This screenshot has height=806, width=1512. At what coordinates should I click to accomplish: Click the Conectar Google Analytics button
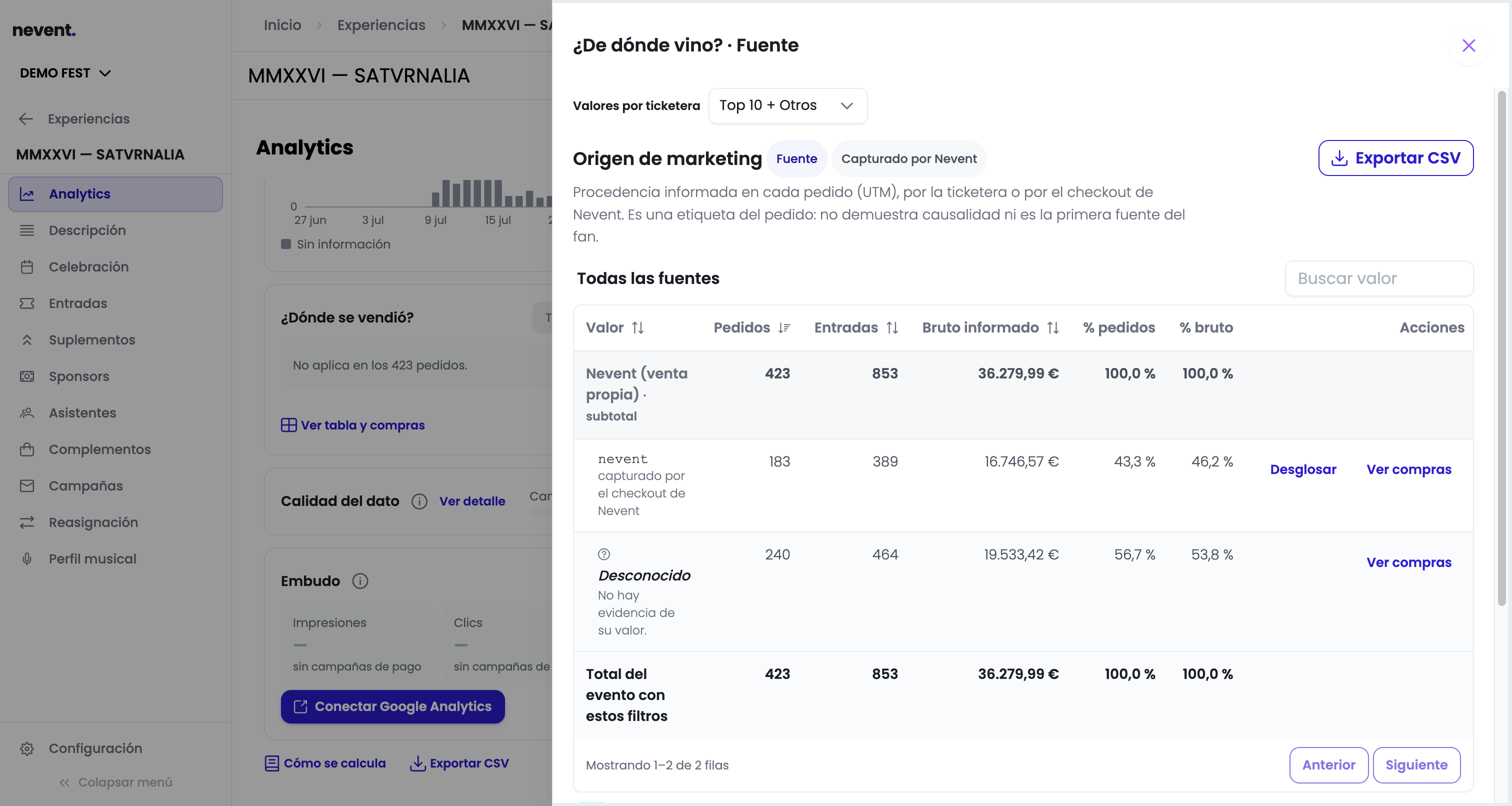point(392,707)
